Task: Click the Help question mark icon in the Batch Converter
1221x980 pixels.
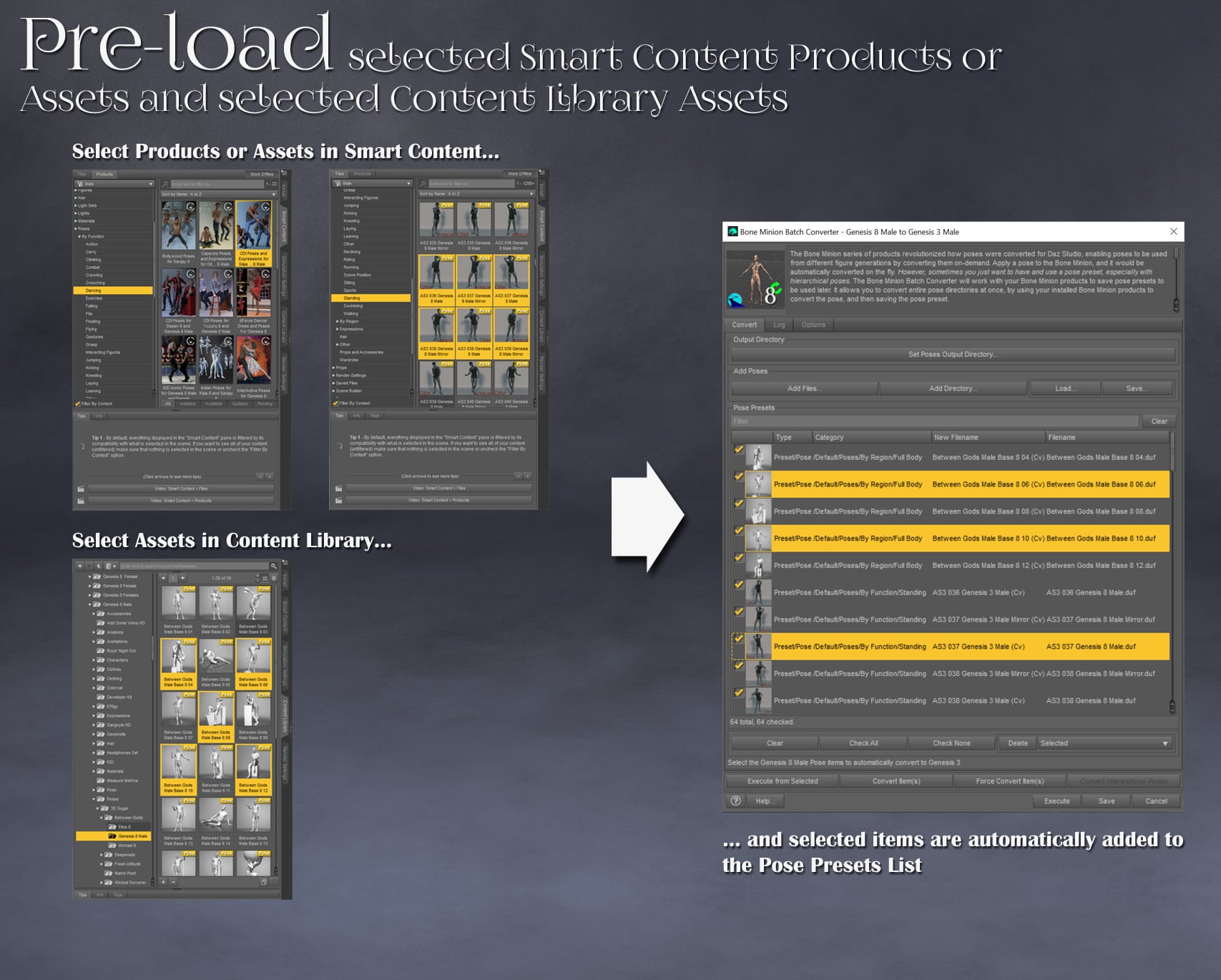Action: pyautogui.click(x=736, y=801)
